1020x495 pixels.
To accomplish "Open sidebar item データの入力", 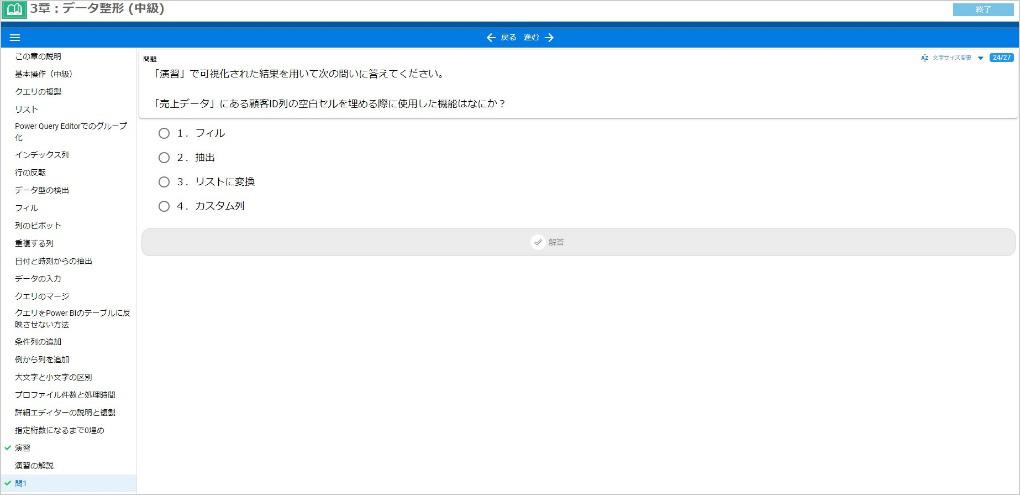I will (38, 278).
